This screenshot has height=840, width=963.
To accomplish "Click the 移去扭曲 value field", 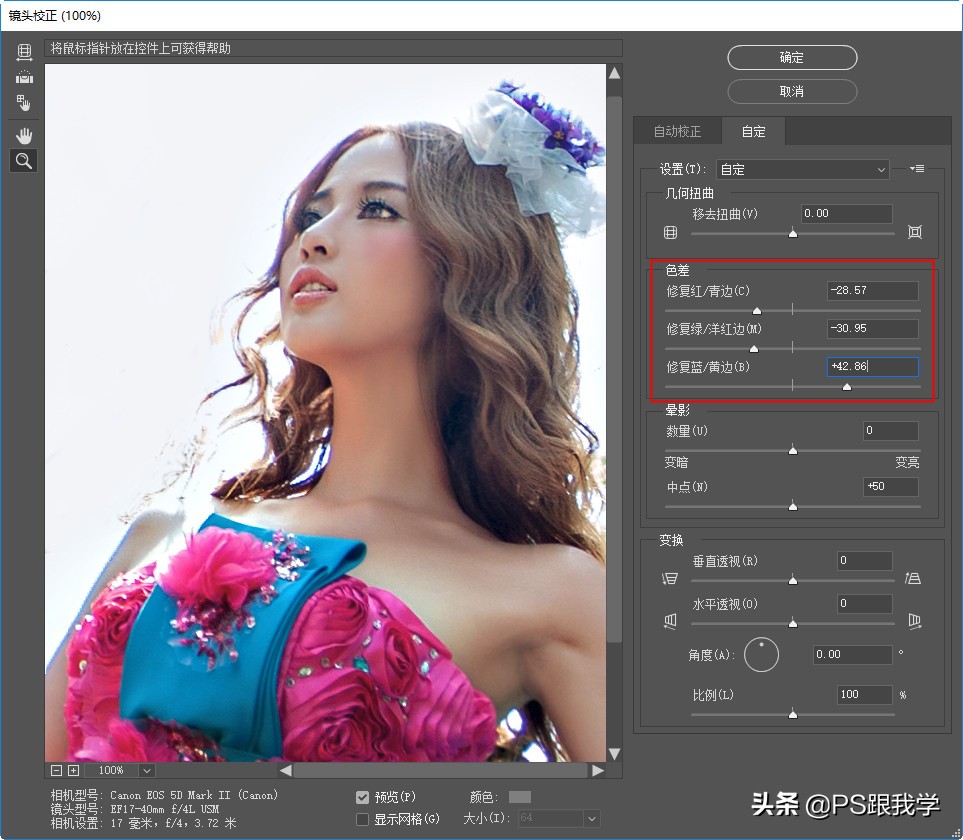I will [x=846, y=214].
